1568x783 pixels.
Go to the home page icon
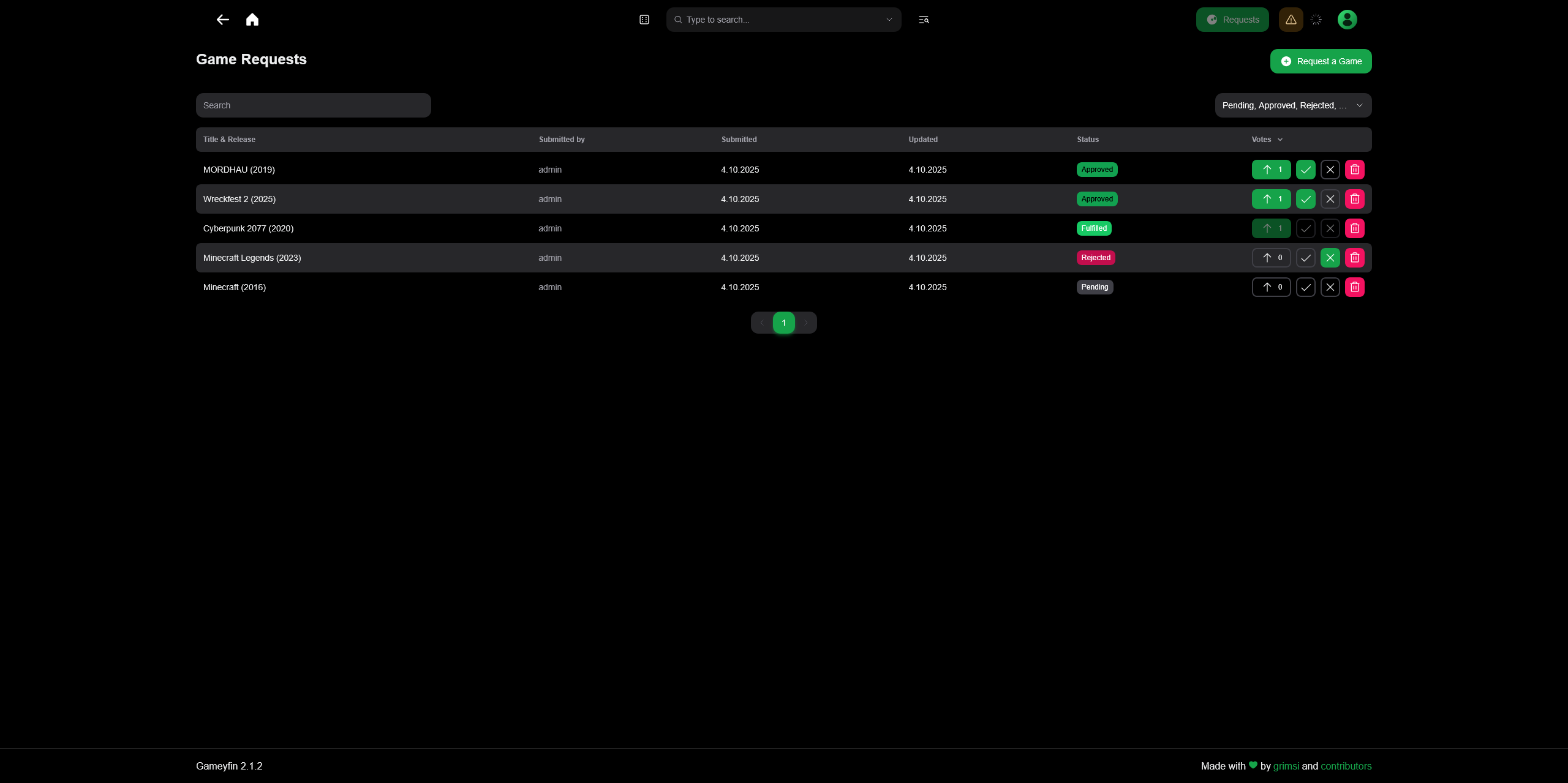tap(252, 20)
